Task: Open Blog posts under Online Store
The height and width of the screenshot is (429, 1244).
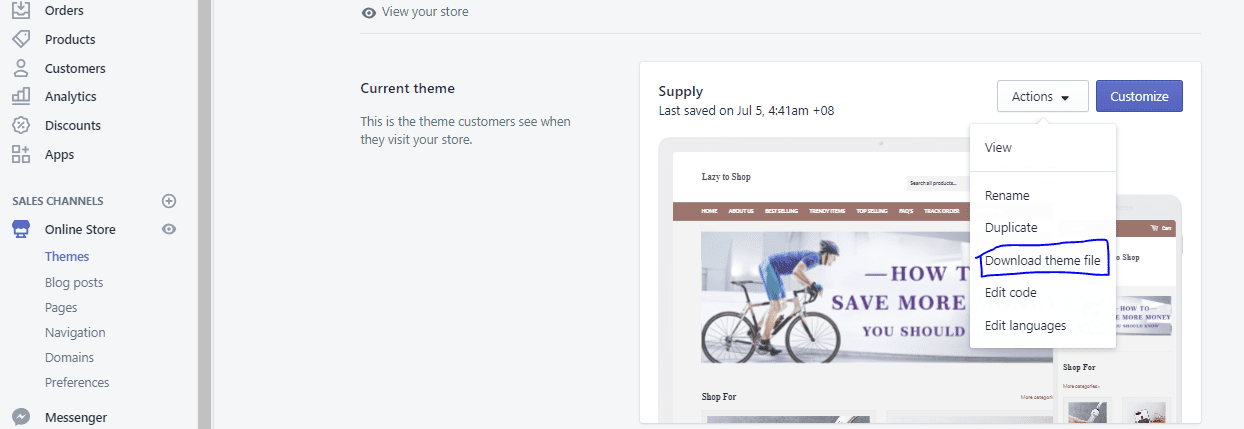Action: click(x=74, y=283)
